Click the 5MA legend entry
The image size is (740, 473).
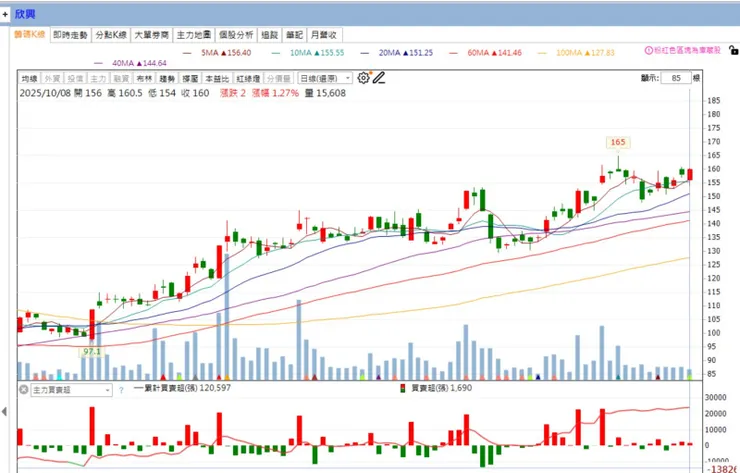217,53
